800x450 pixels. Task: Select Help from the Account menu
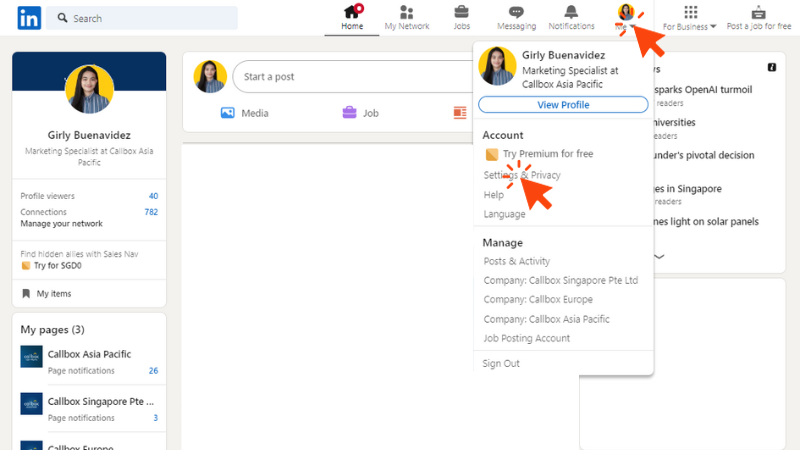coord(493,194)
